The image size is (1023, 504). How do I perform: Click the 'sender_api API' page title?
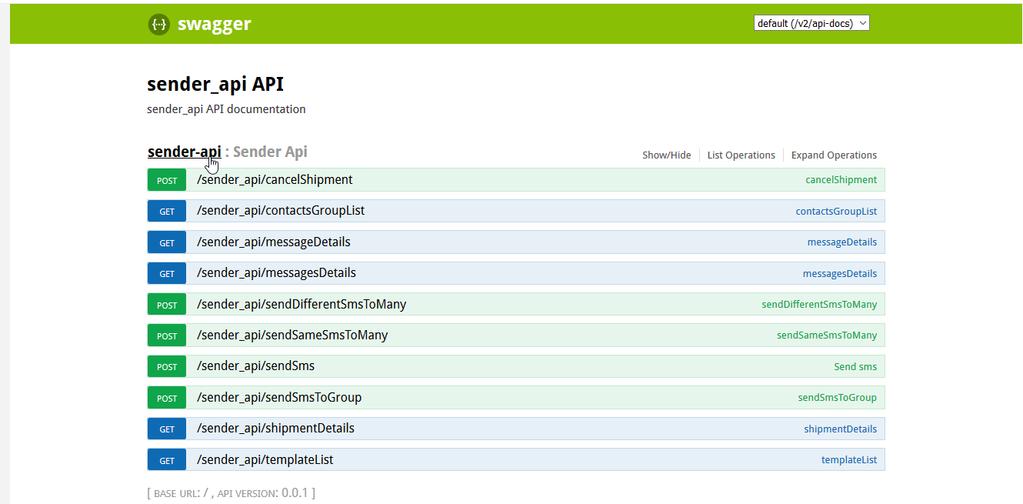[x=215, y=85]
